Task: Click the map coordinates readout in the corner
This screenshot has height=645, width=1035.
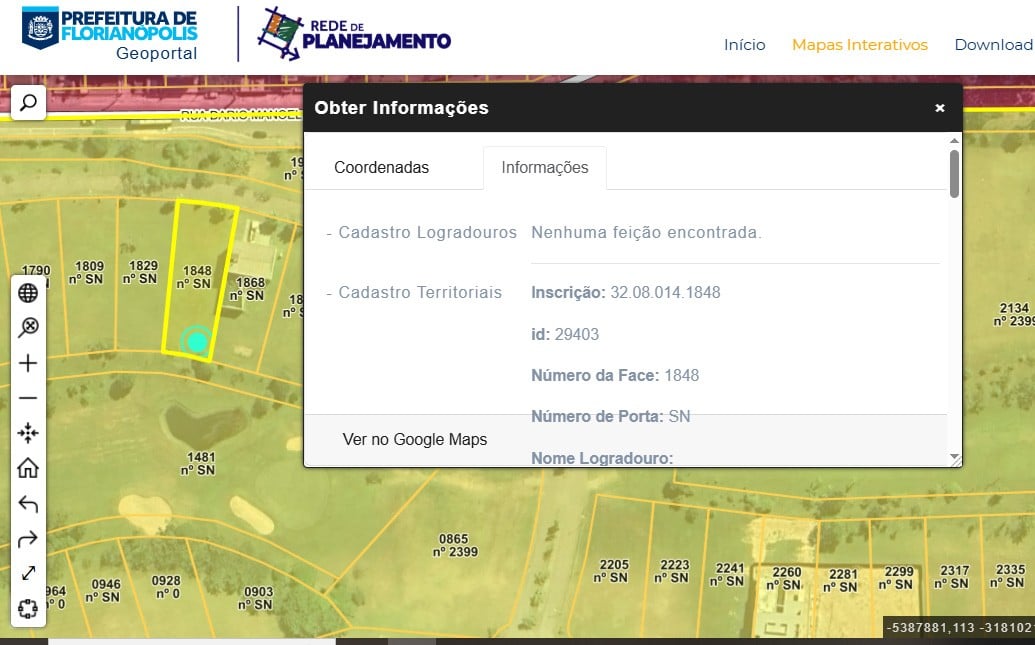Action: [x=959, y=627]
